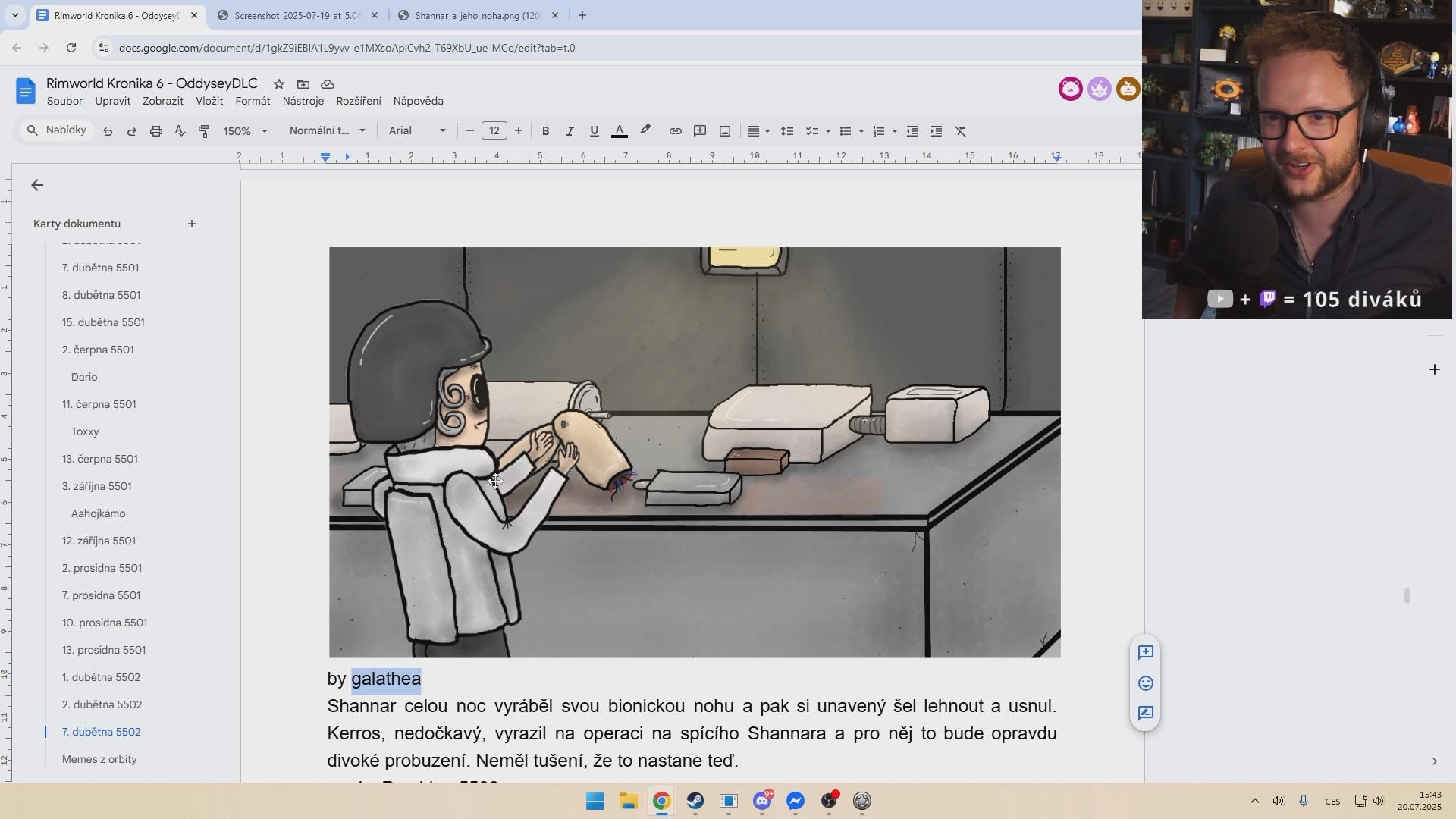Add a comment from the toolbar
This screenshot has height=819, width=1456.
[x=700, y=131]
